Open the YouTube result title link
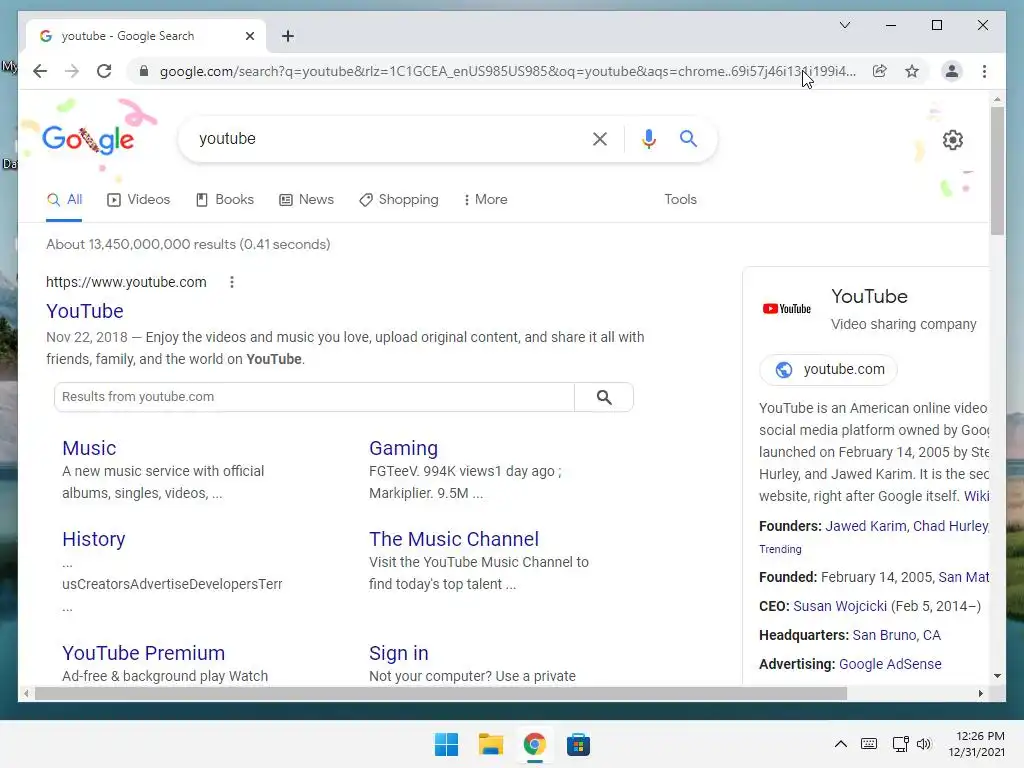 pyautogui.click(x=85, y=311)
